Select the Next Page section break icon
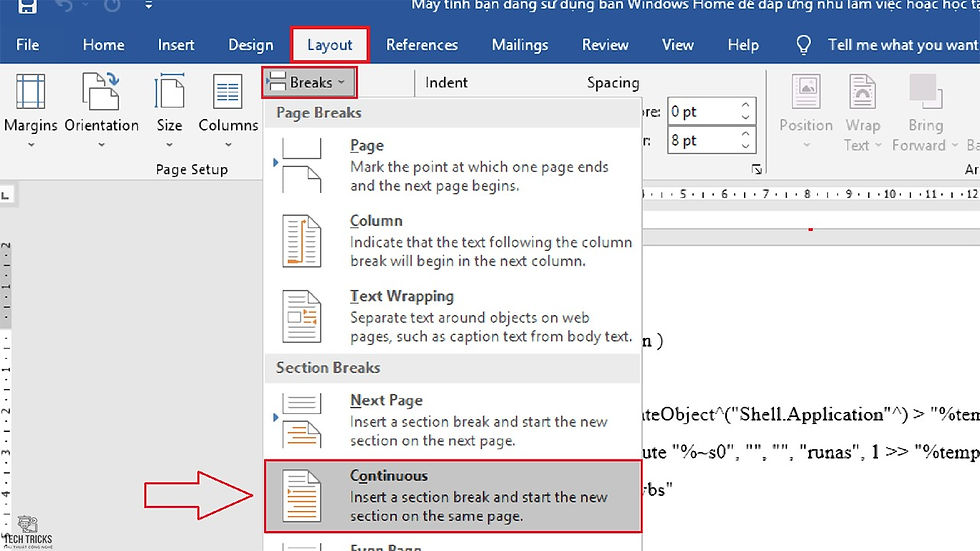The image size is (980, 551). 302,420
